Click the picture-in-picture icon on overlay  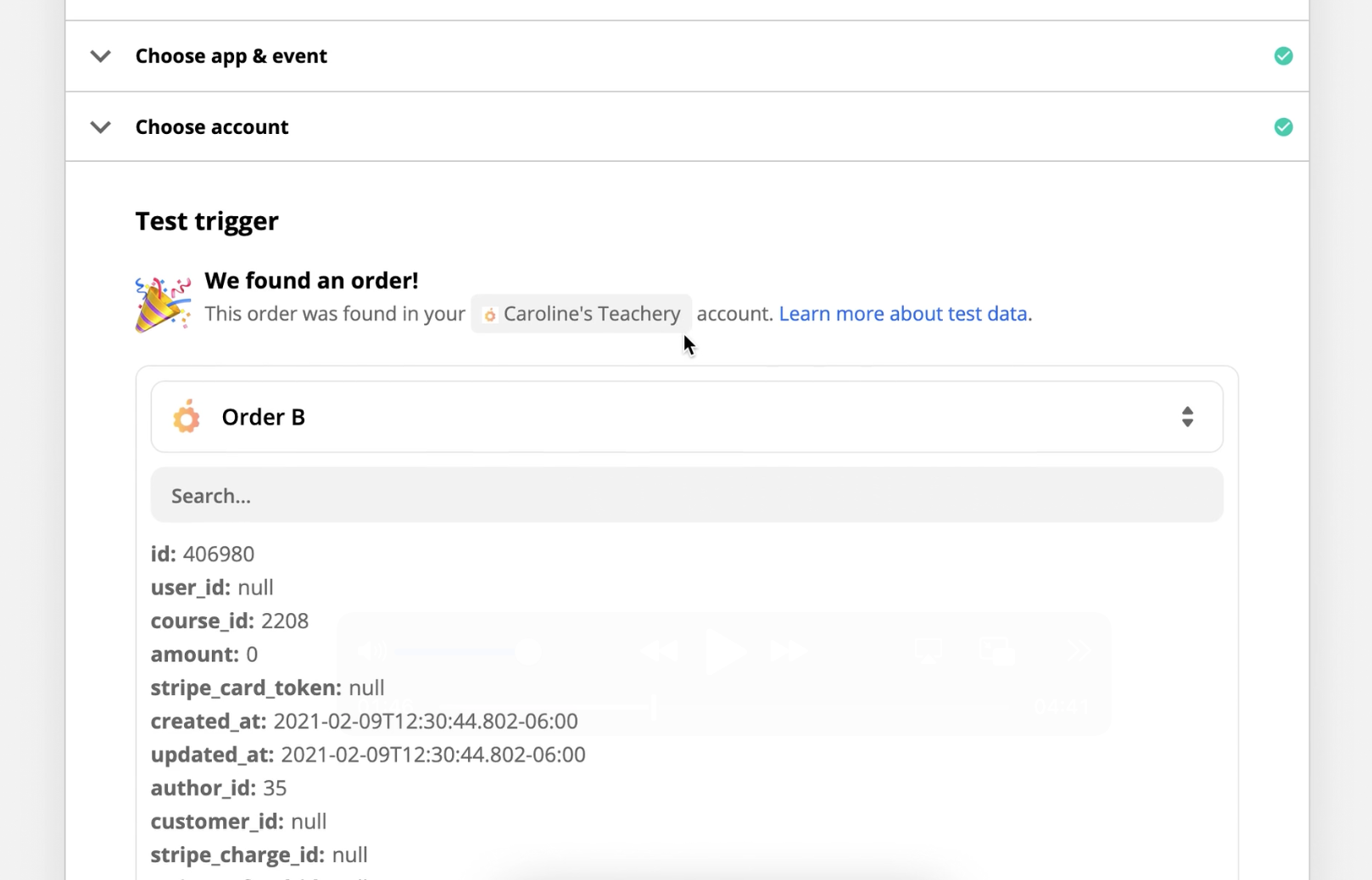pos(996,651)
